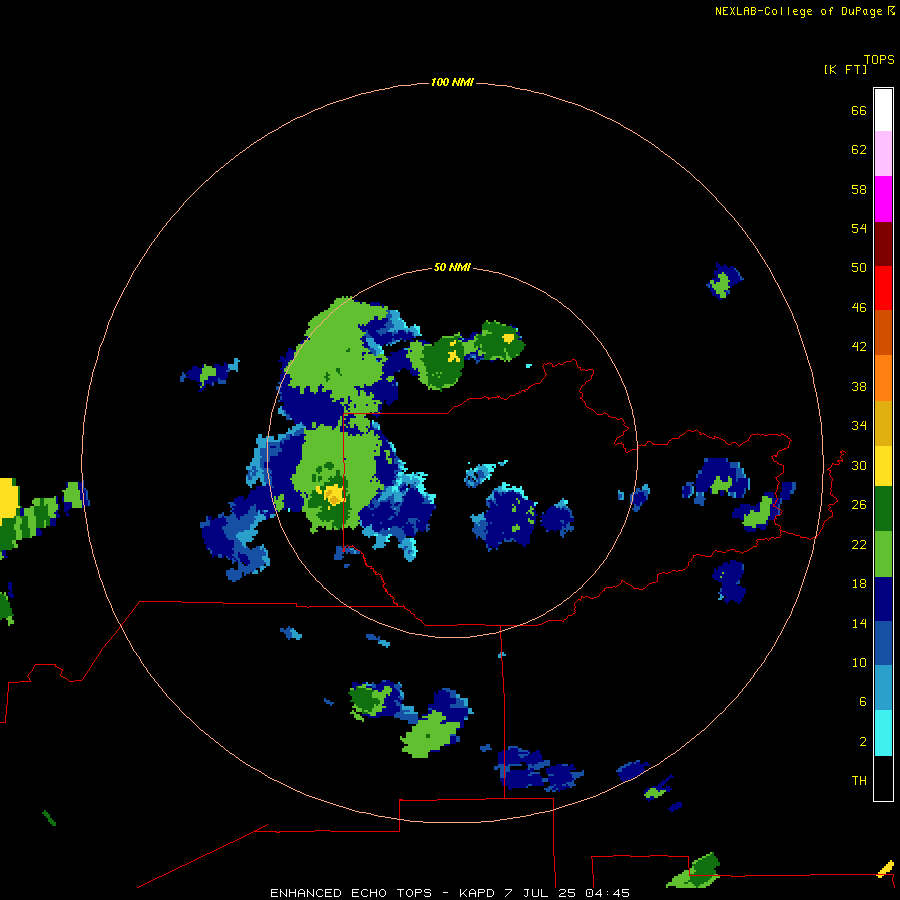Click the light pink legend swatch
Screen dimensions: 900x900
[883, 154]
